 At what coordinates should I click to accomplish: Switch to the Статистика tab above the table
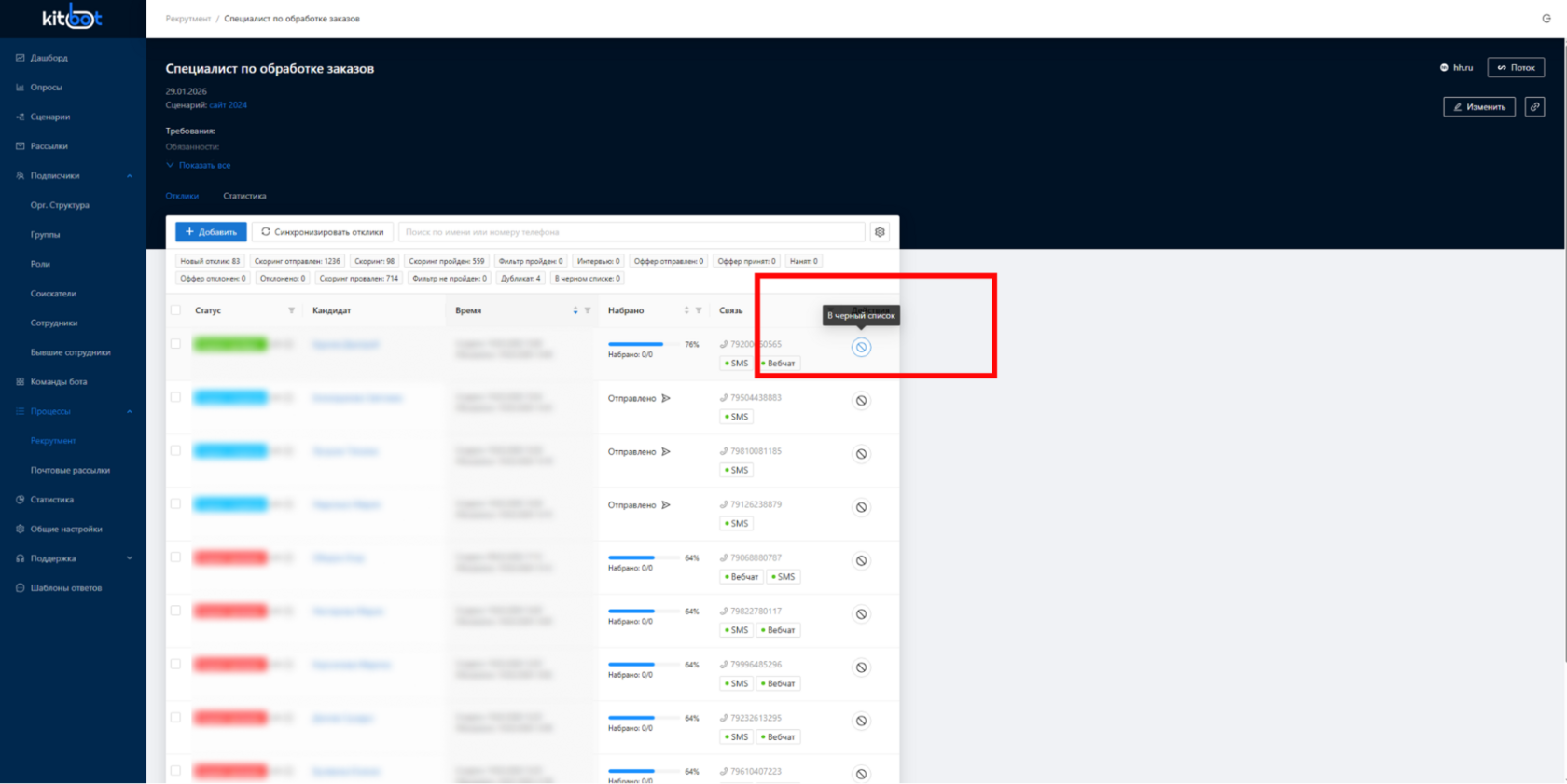click(244, 196)
